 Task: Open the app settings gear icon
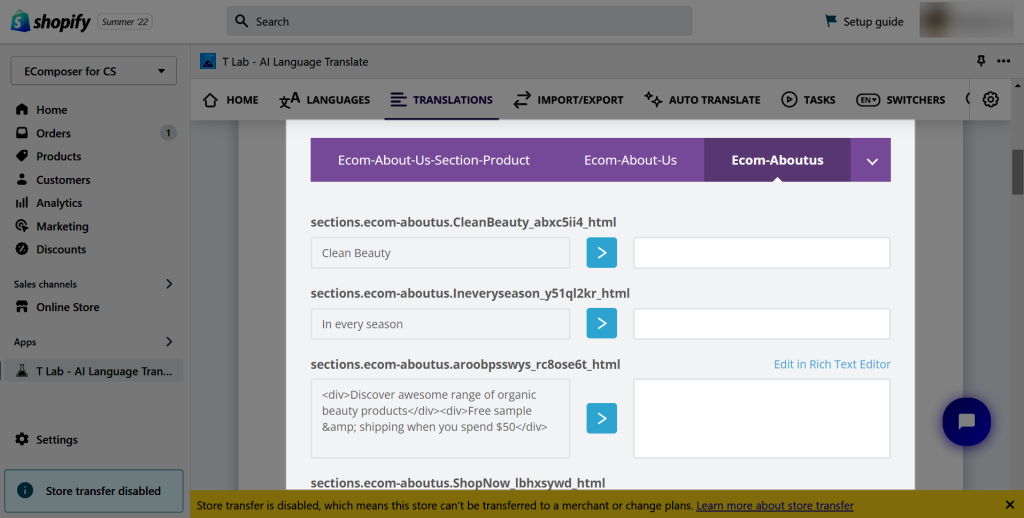tap(991, 99)
